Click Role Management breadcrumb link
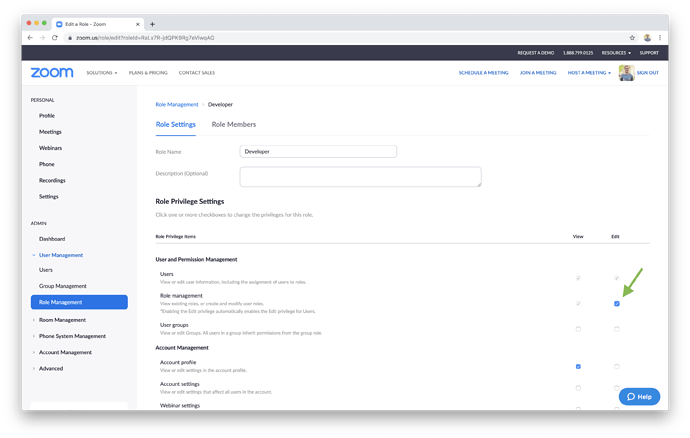 177,105
